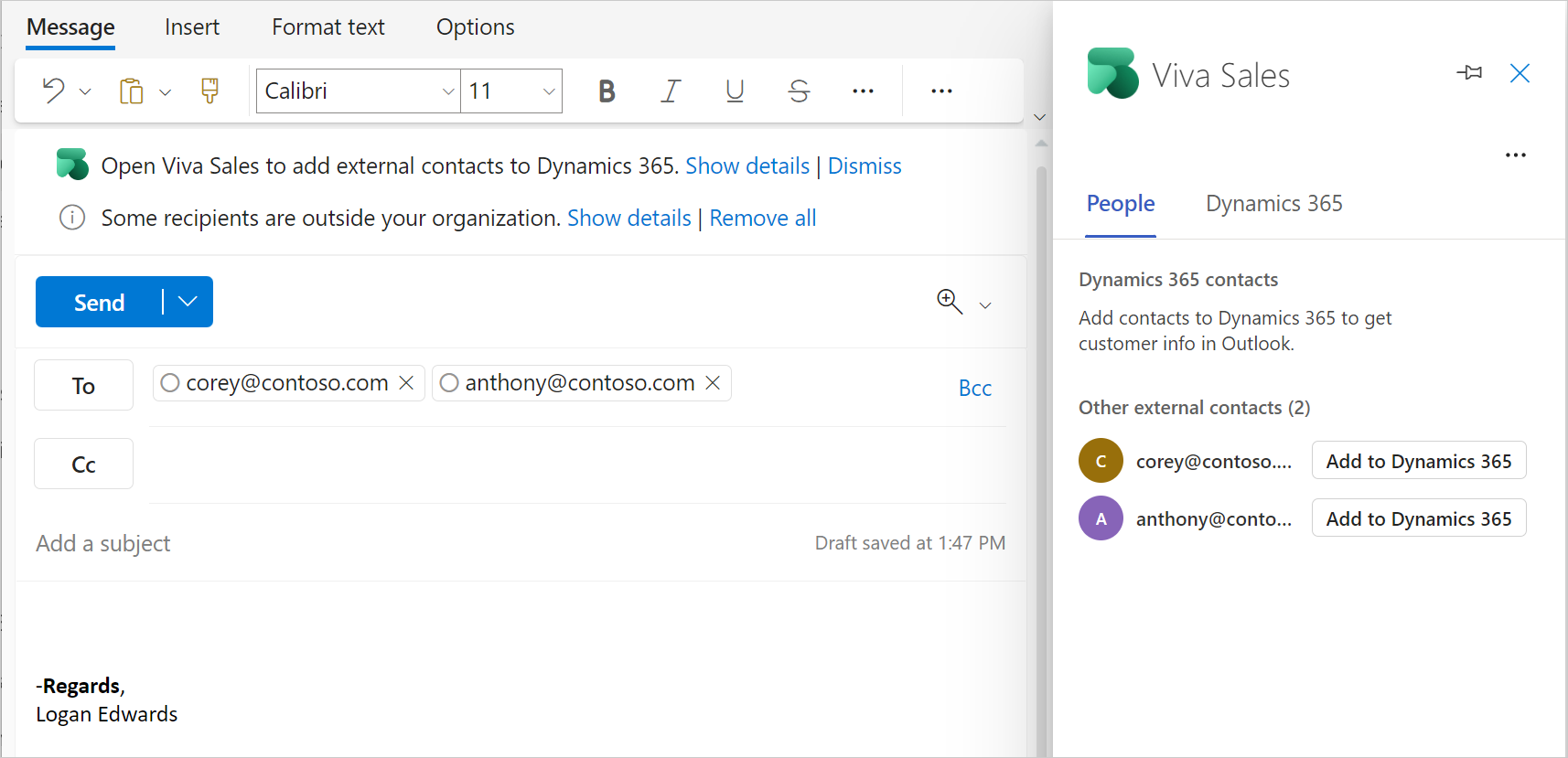Open the Format text tab
Viewport: 1568px width, 758px height.
click(x=328, y=27)
